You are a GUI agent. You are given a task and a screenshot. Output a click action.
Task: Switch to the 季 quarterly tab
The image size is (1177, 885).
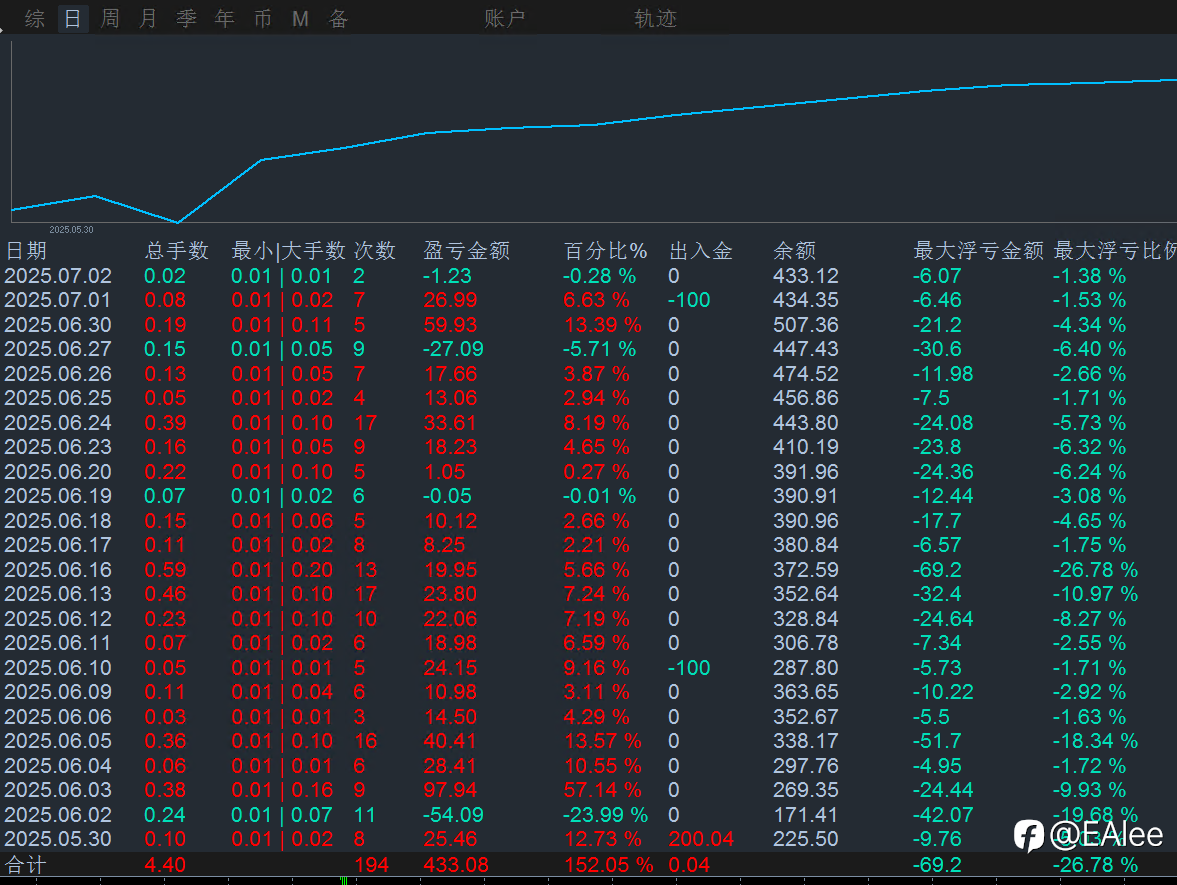pyautogui.click(x=186, y=18)
